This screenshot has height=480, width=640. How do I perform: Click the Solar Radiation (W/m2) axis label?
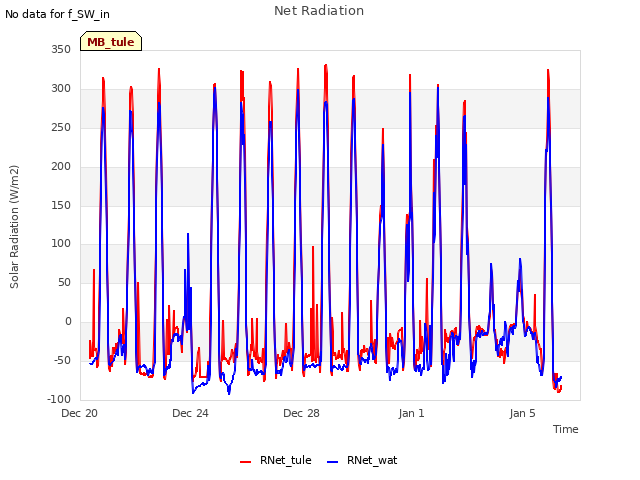pos(14,227)
